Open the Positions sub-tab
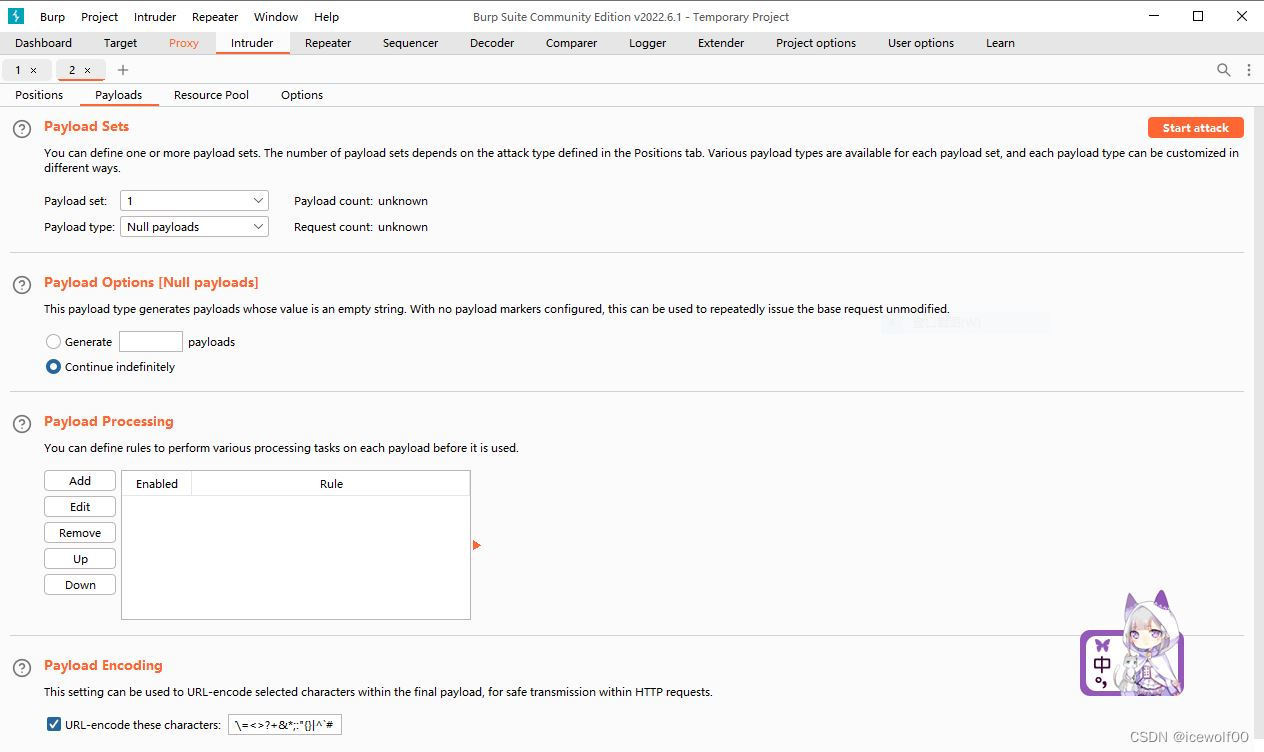Image resolution: width=1264 pixels, height=752 pixels. [x=39, y=95]
